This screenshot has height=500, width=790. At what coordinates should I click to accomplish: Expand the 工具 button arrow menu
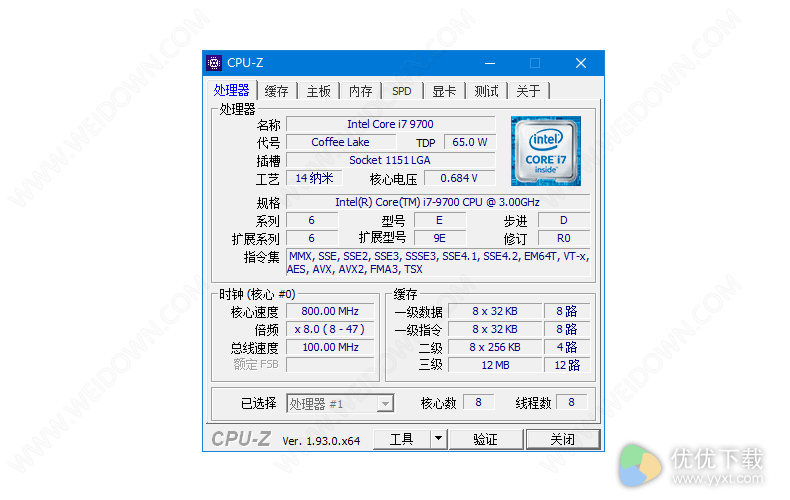[x=439, y=439]
